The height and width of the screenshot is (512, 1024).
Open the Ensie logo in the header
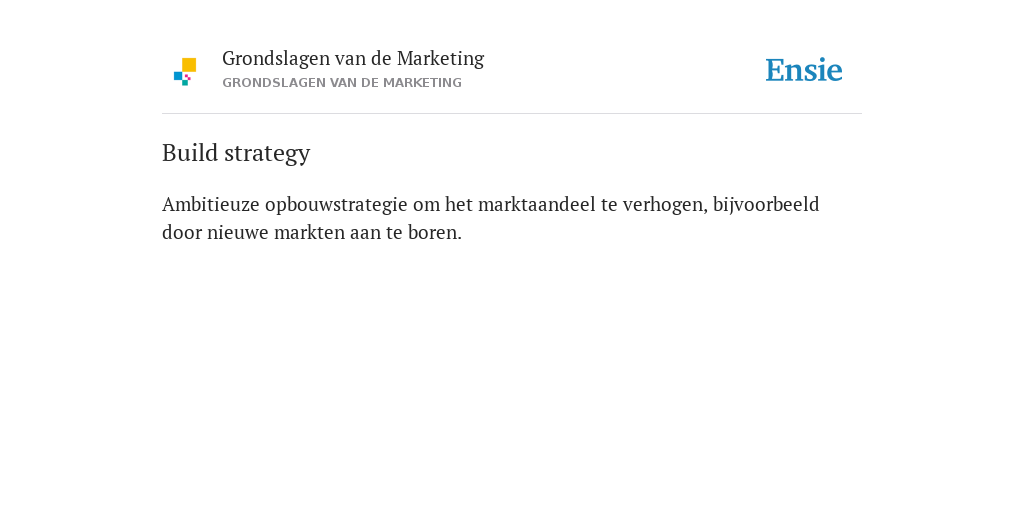[804, 70]
